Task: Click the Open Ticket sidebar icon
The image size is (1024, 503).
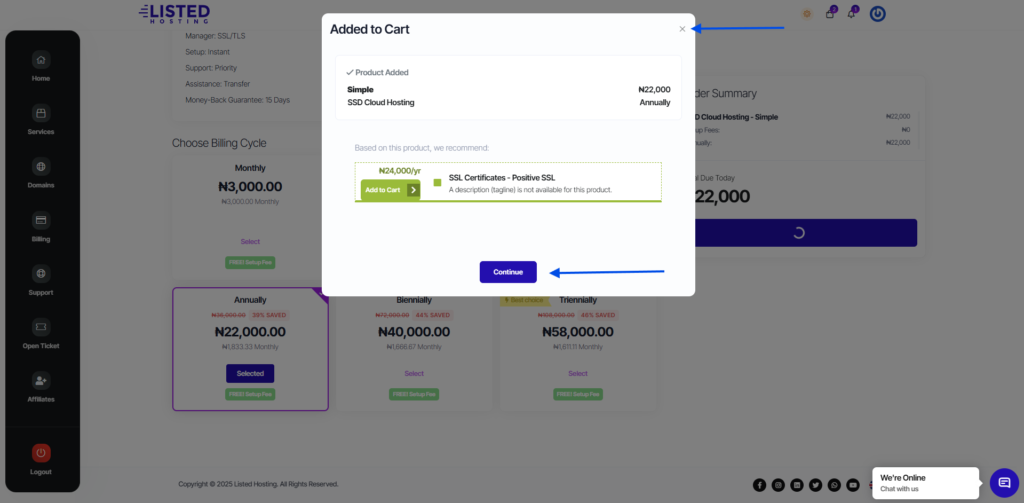Action: pos(41,327)
